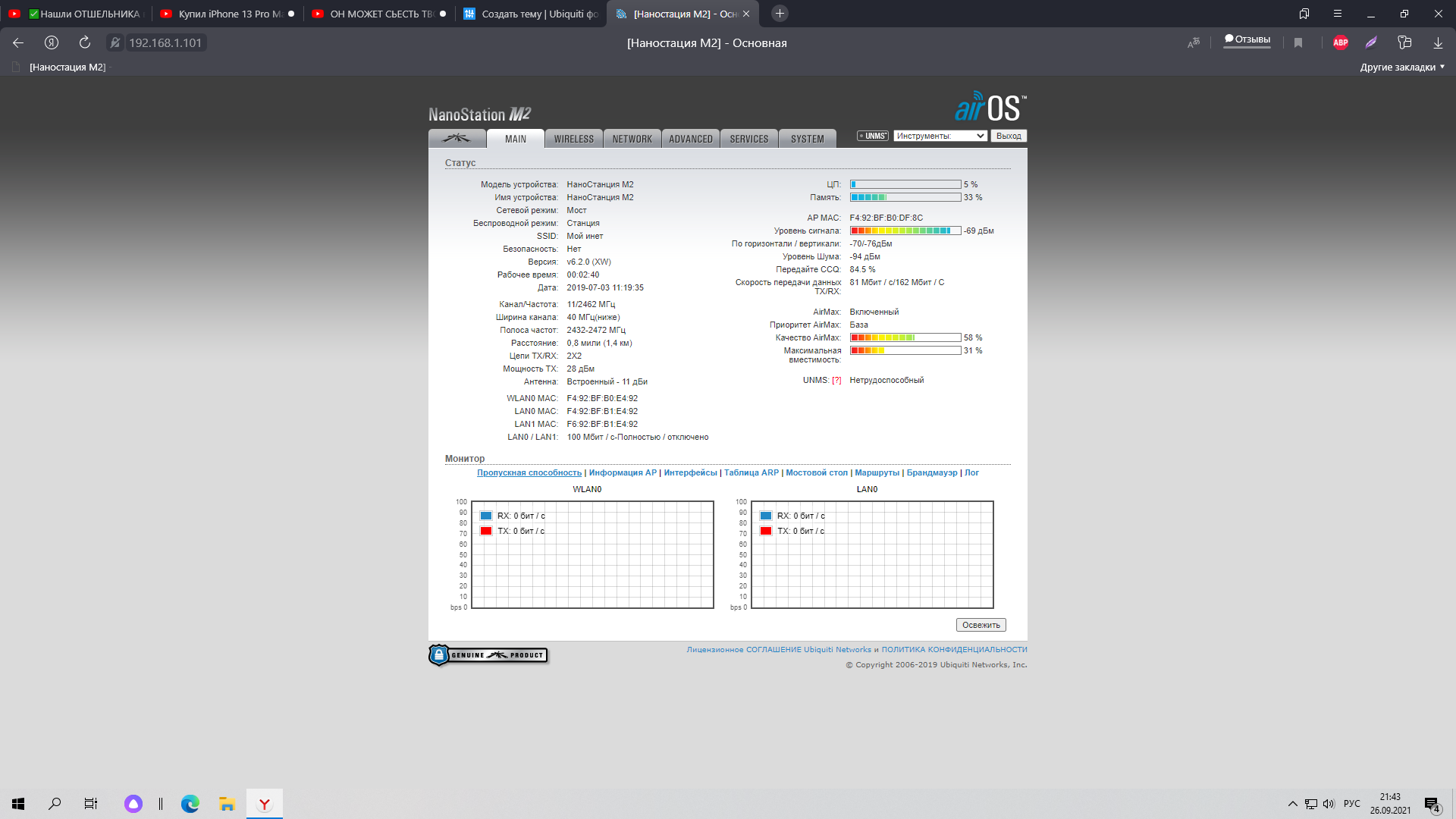Click the purple feather extension icon
Image resolution: width=1456 pixels, height=819 pixels.
point(1371,42)
